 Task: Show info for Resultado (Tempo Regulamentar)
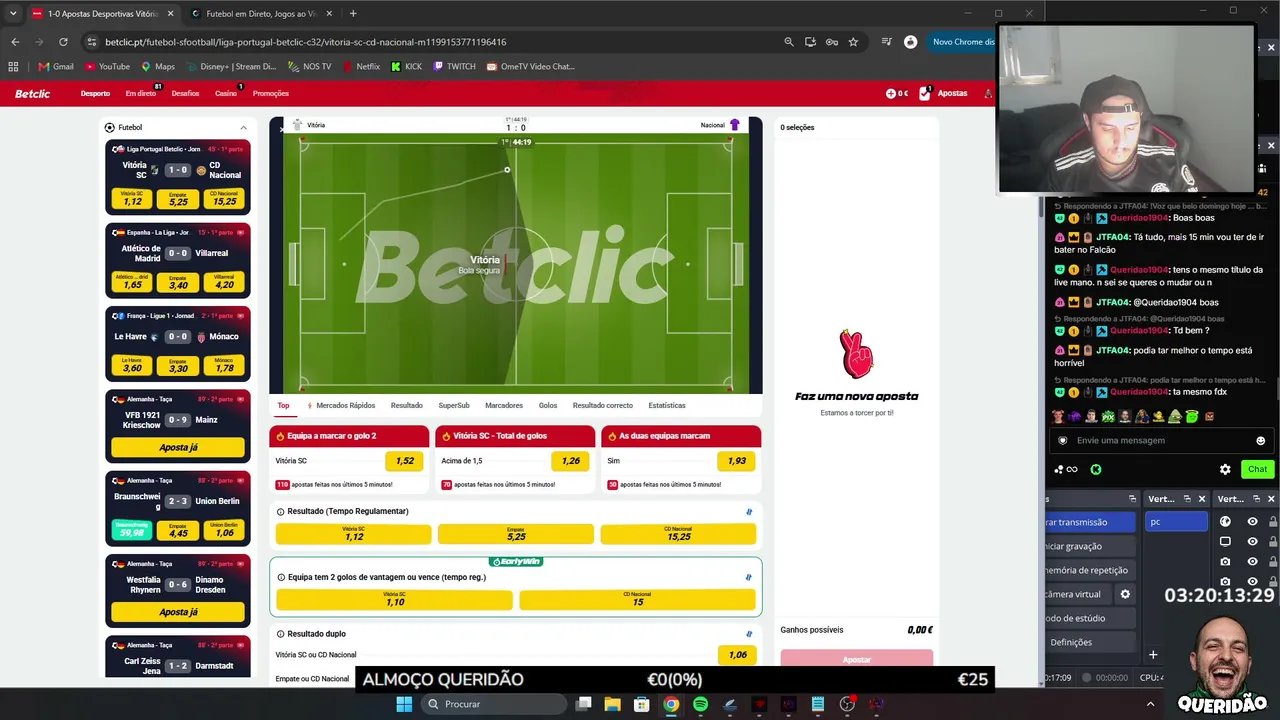click(x=280, y=511)
